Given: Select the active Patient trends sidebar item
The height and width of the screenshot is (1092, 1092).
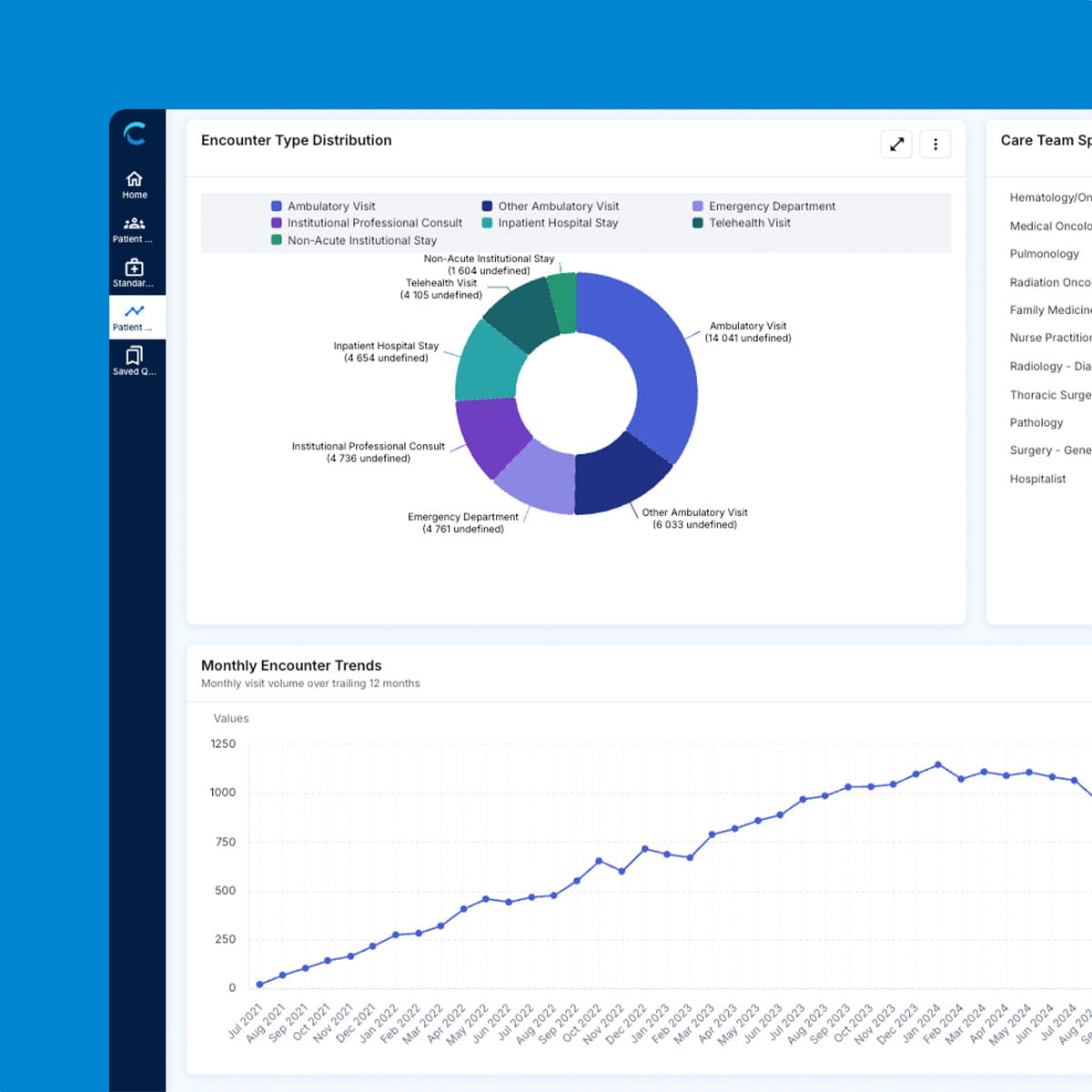Looking at the screenshot, I should [x=136, y=318].
